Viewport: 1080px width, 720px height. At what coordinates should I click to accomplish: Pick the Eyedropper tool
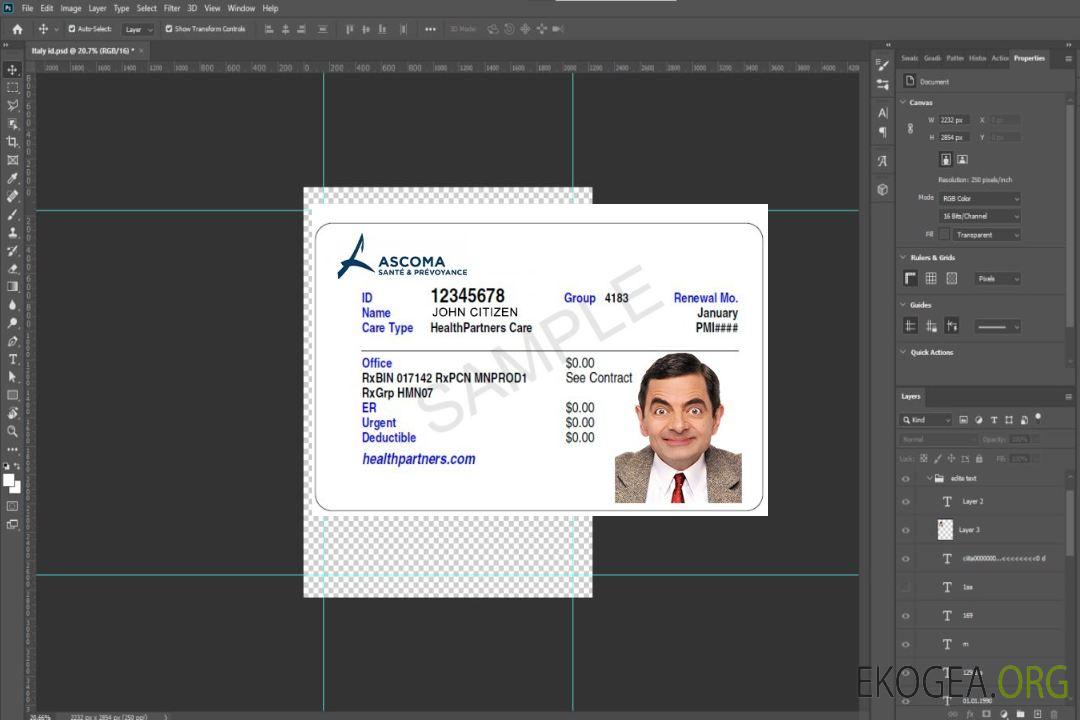pos(13,178)
